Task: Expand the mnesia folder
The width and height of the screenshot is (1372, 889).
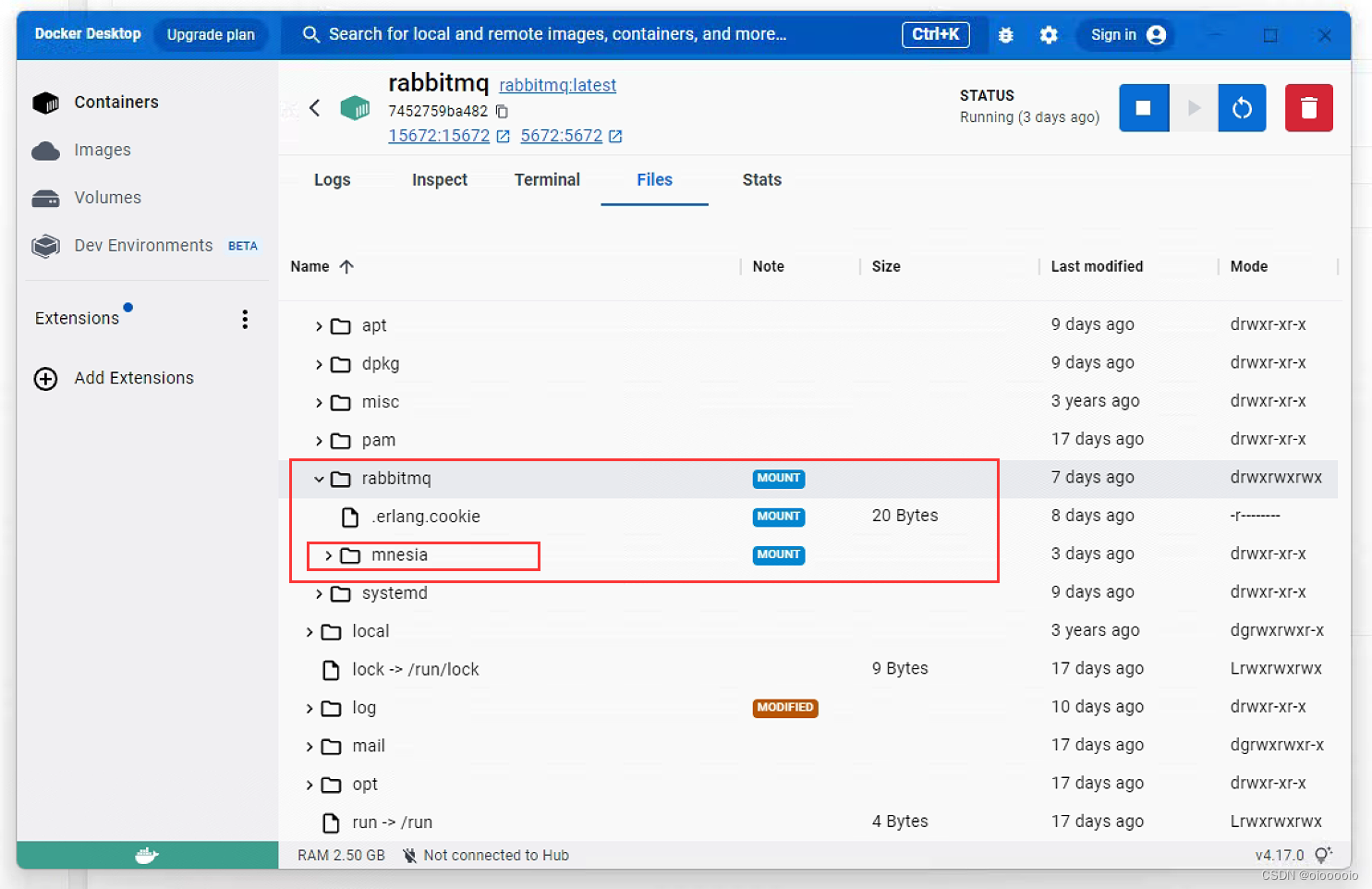Action: pyautogui.click(x=329, y=554)
